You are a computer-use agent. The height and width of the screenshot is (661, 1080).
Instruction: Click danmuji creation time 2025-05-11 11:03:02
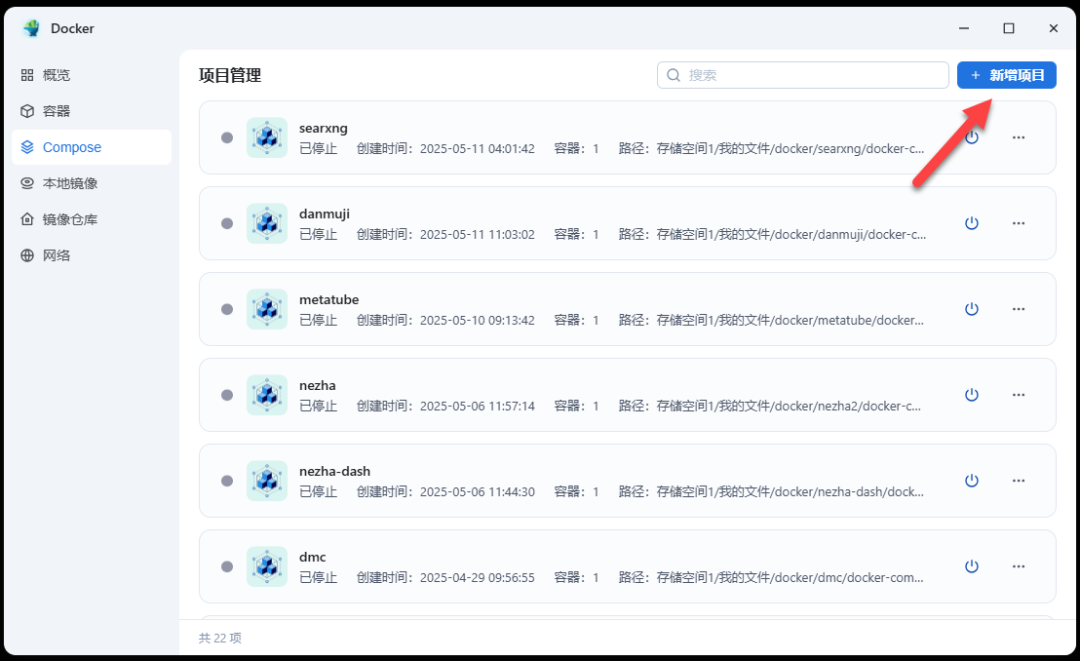point(477,235)
